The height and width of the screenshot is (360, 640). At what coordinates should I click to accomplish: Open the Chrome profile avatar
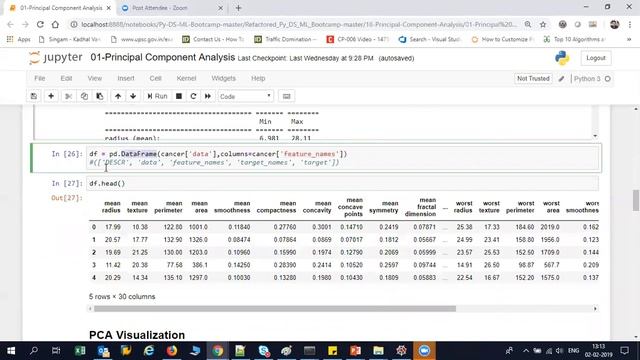point(614,24)
